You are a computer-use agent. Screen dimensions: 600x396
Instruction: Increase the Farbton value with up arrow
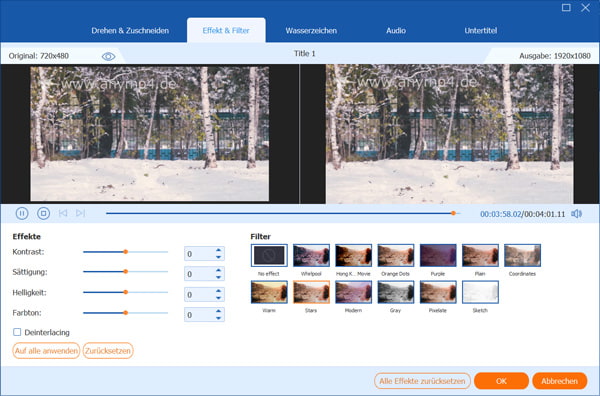tap(218, 311)
